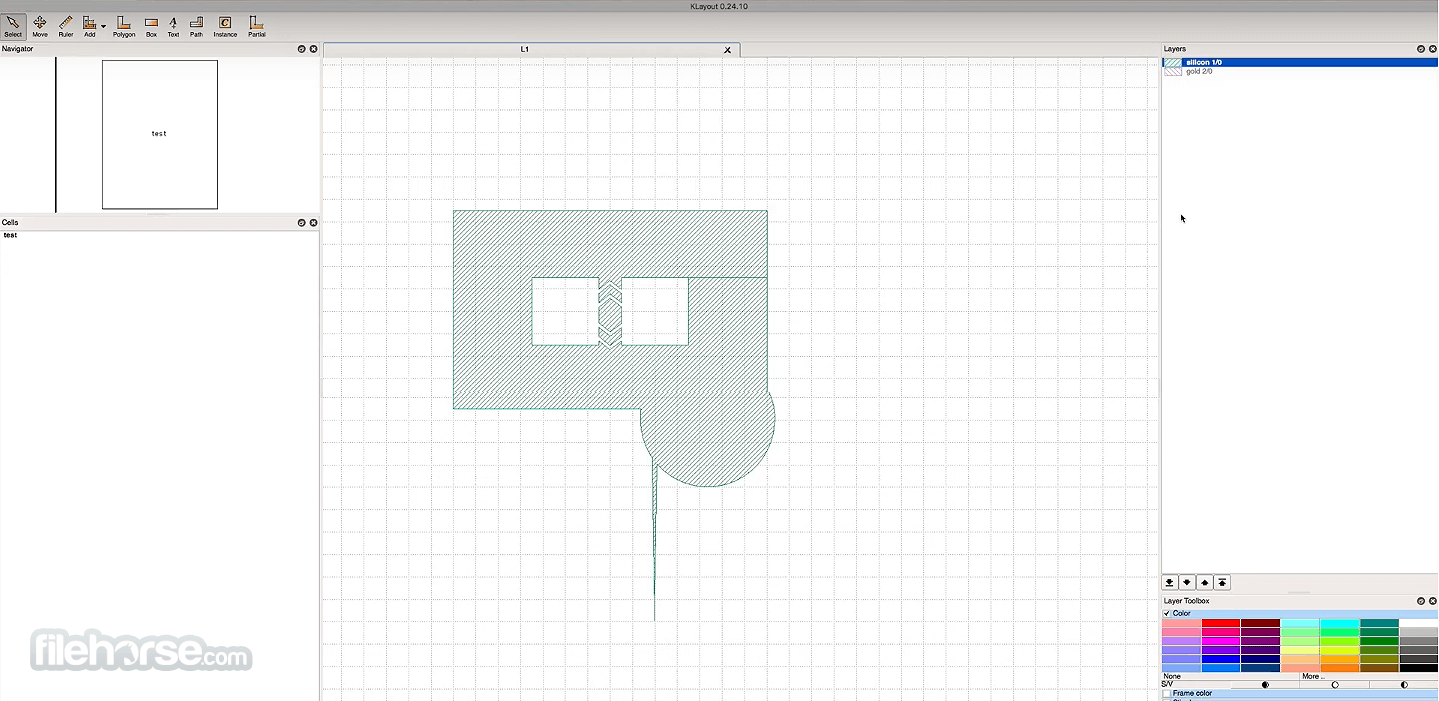Choose the Text tool
Screen dimensions: 1439x701
pos(173,25)
